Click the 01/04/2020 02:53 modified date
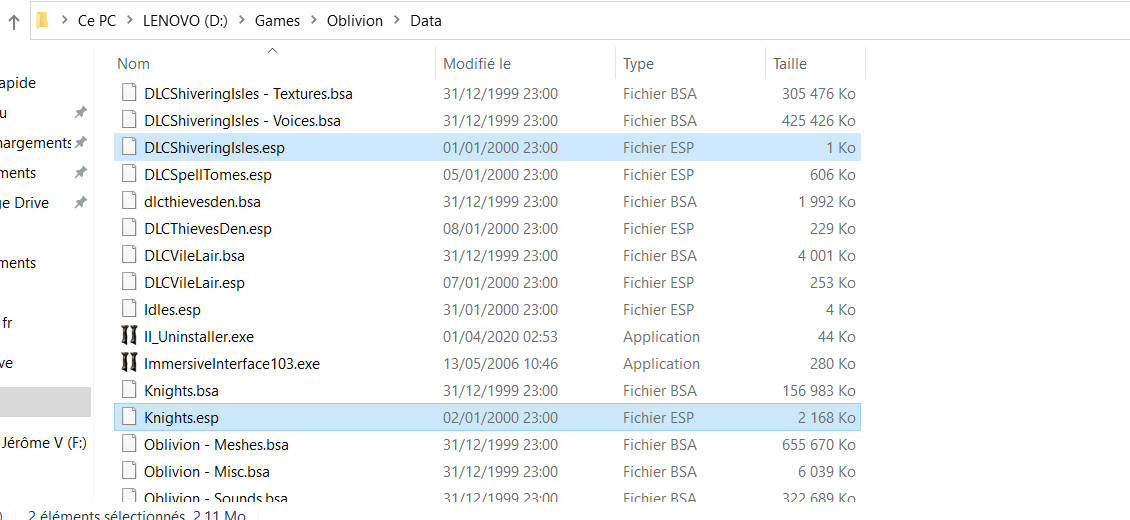The image size is (1130, 520). 500,336
